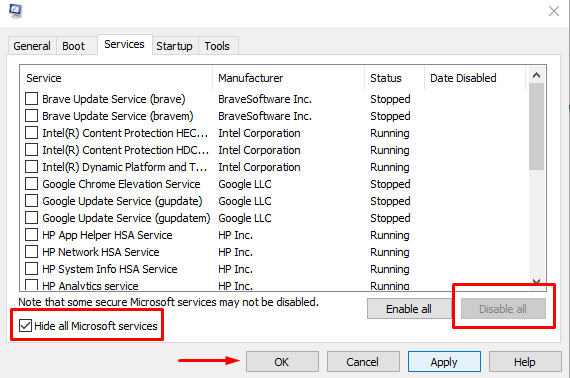Click the Apply button

pyautogui.click(x=444, y=362)
